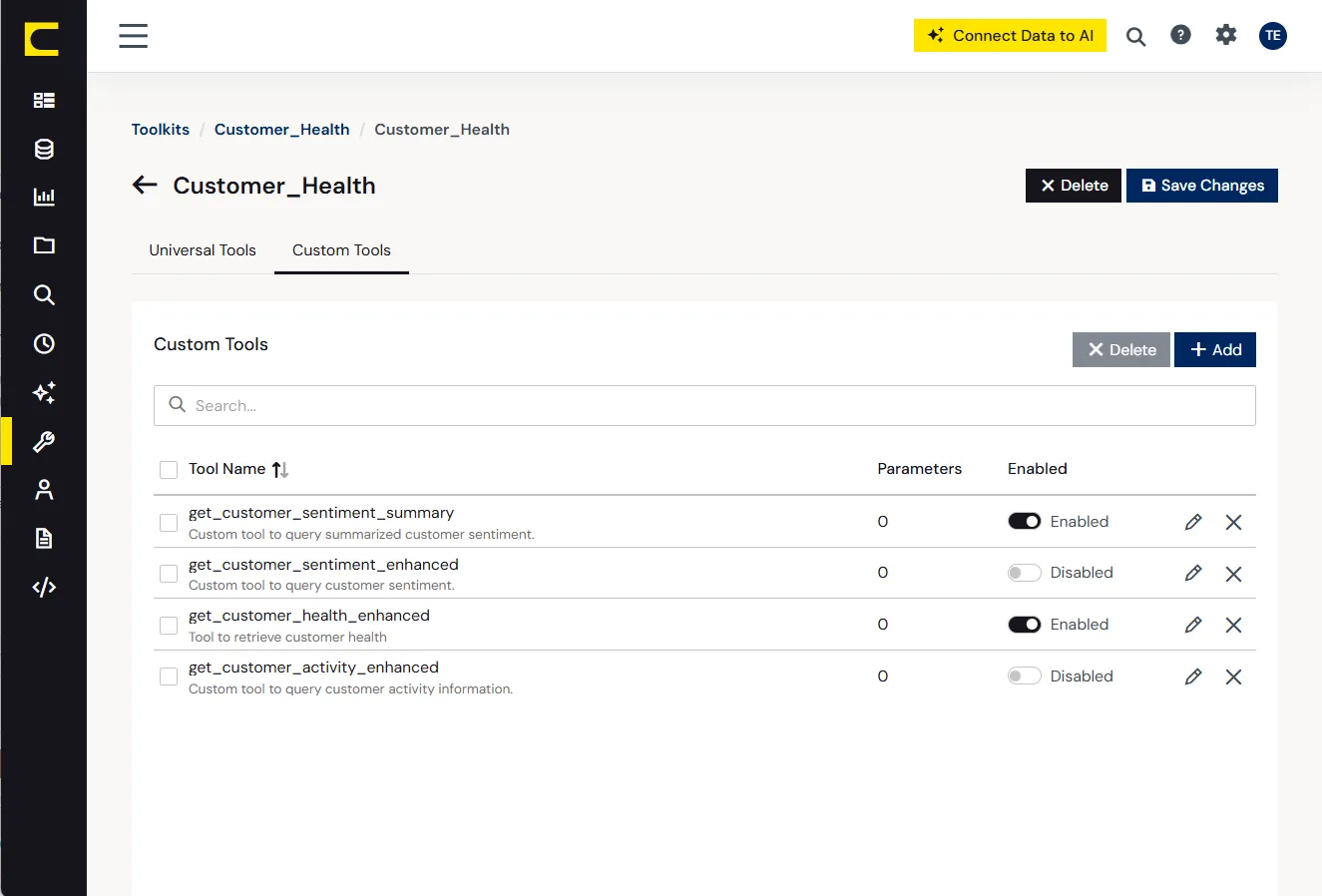The width and height of the screenshot is (1322, 896).
Task: Focus the custom tools Search field
Action: tap(704, 406)
